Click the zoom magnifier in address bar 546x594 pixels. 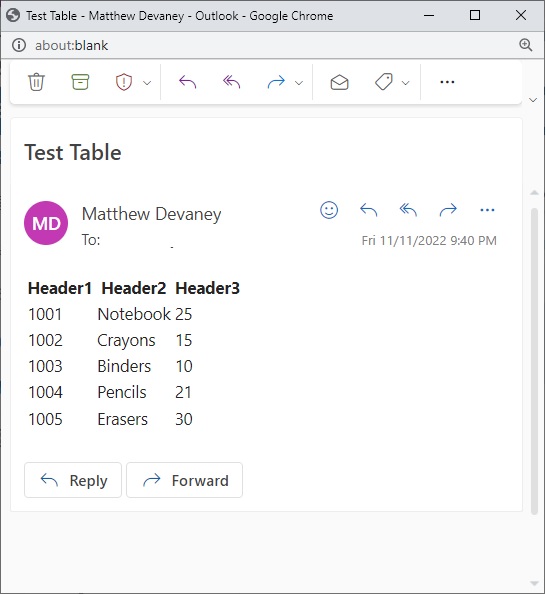(x=526, y=45)
